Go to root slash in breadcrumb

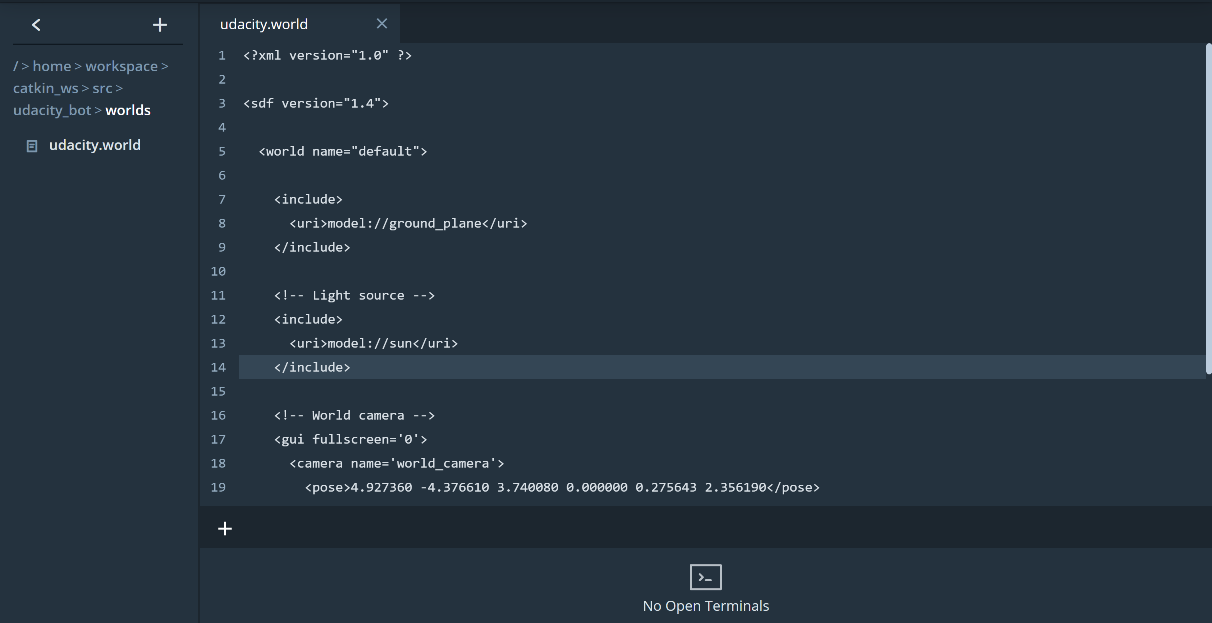click(15, 66)
